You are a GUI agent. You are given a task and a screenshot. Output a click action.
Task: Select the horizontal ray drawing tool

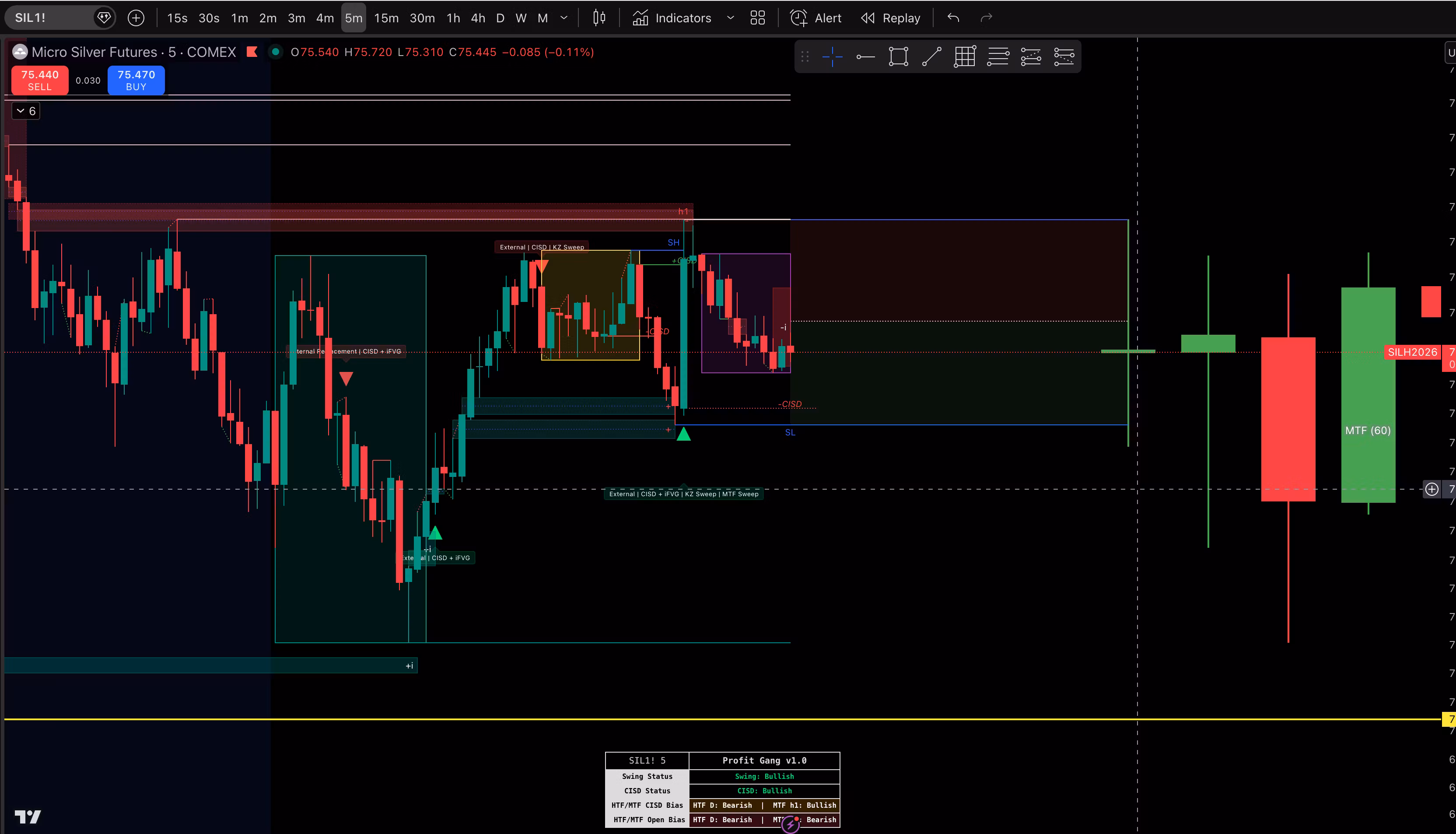point(865,57)
